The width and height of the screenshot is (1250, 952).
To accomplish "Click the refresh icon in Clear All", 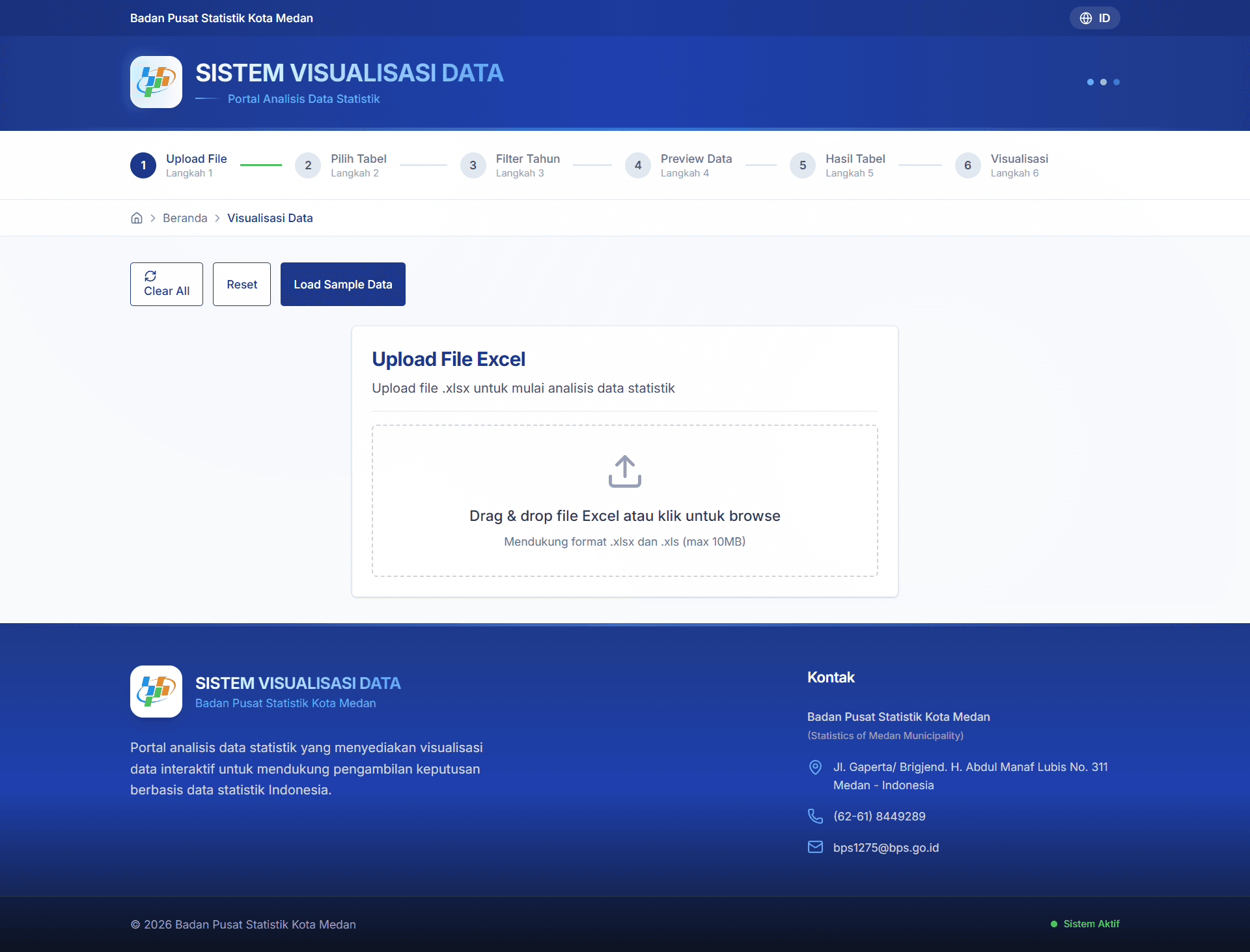I will click(x=150, y=276).
